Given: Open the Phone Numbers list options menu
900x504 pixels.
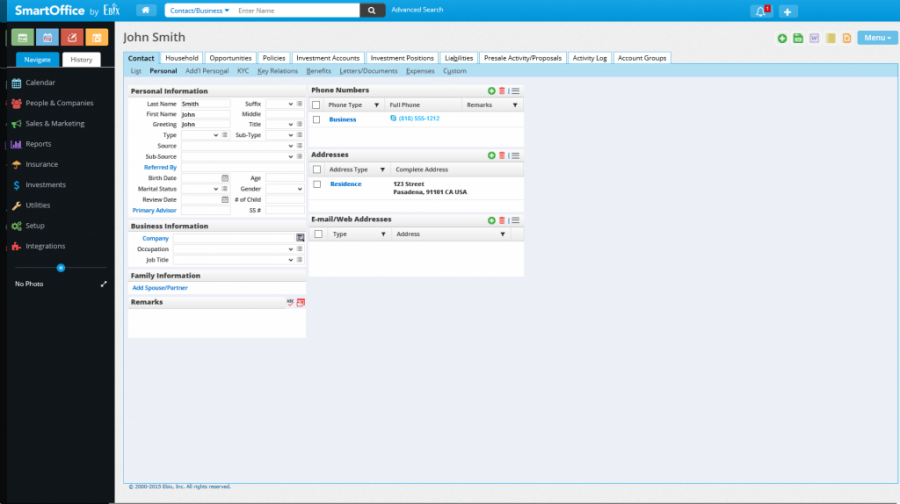Looking at the screenshot, I should [515, 91].
